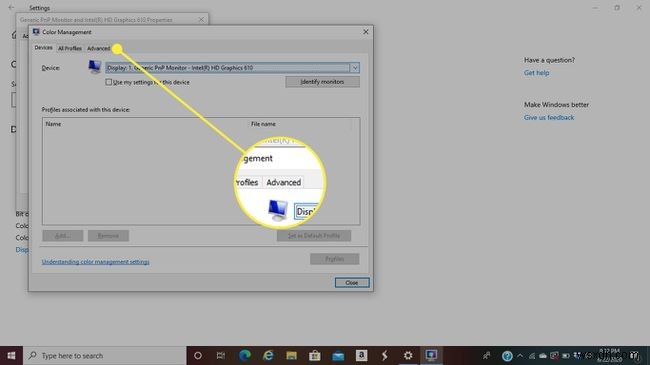Viewport: 650px width, 365px height.
Task: Close the Generic PnP Monitor Properties window
Action: pyautogui.click(x=201, y=19)
